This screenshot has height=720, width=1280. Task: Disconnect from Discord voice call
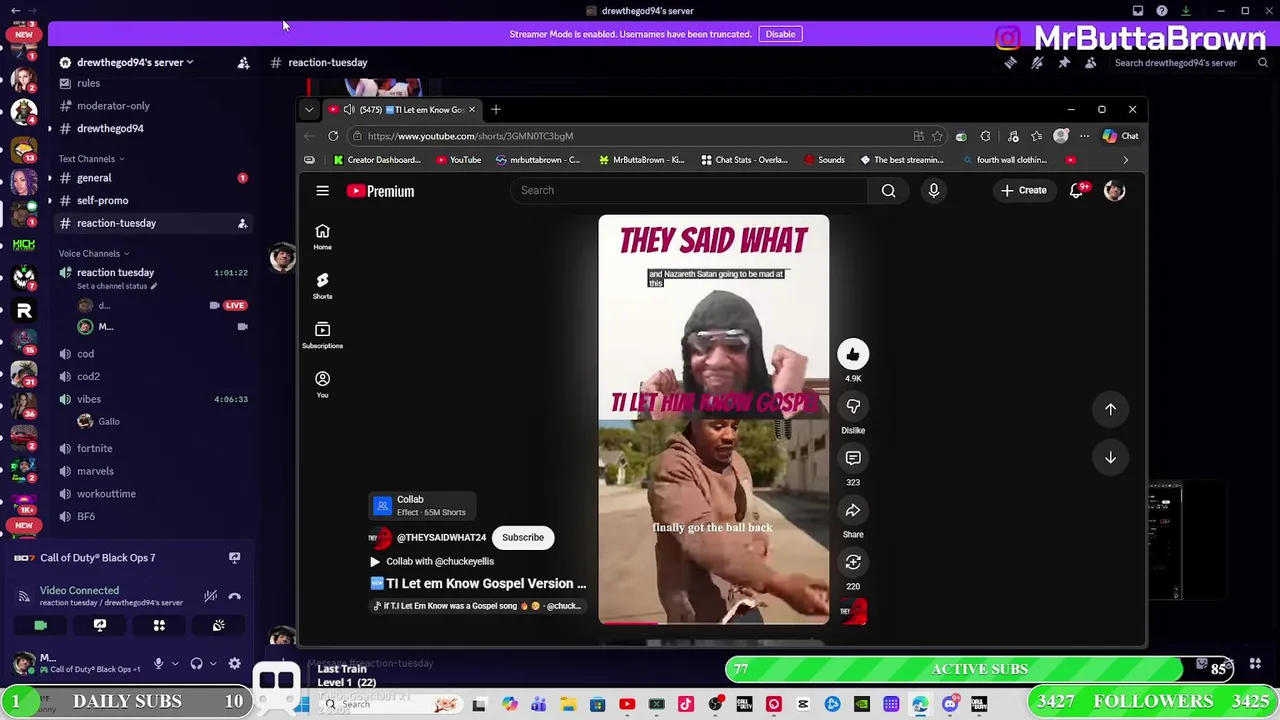point(234,596)
